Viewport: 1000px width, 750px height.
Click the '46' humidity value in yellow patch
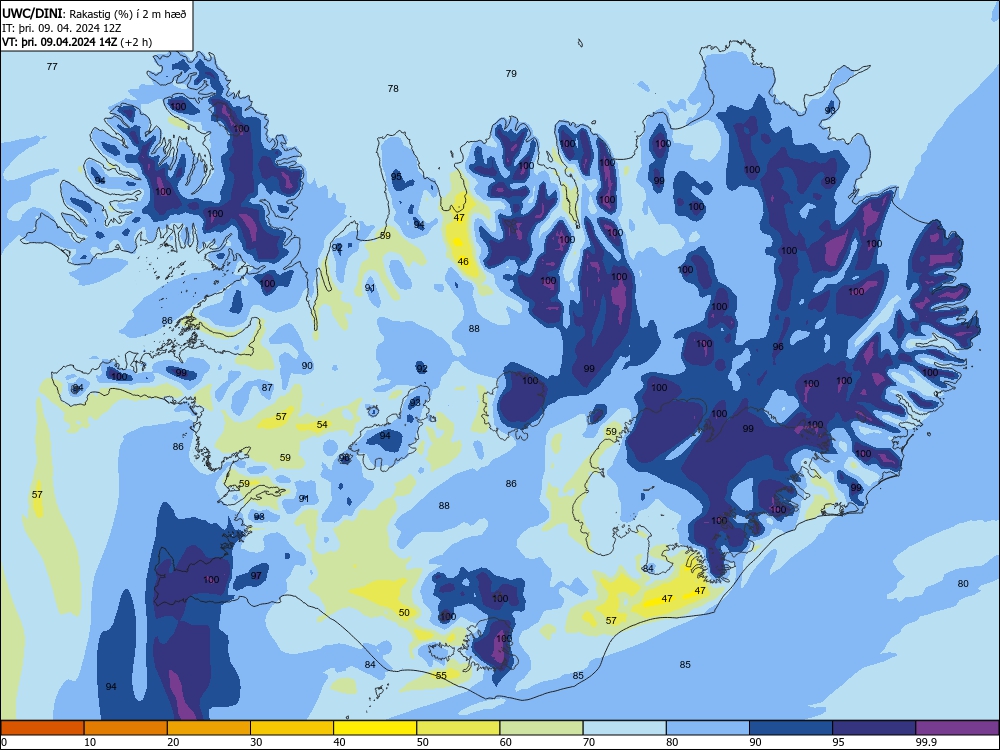coord(463,261)
